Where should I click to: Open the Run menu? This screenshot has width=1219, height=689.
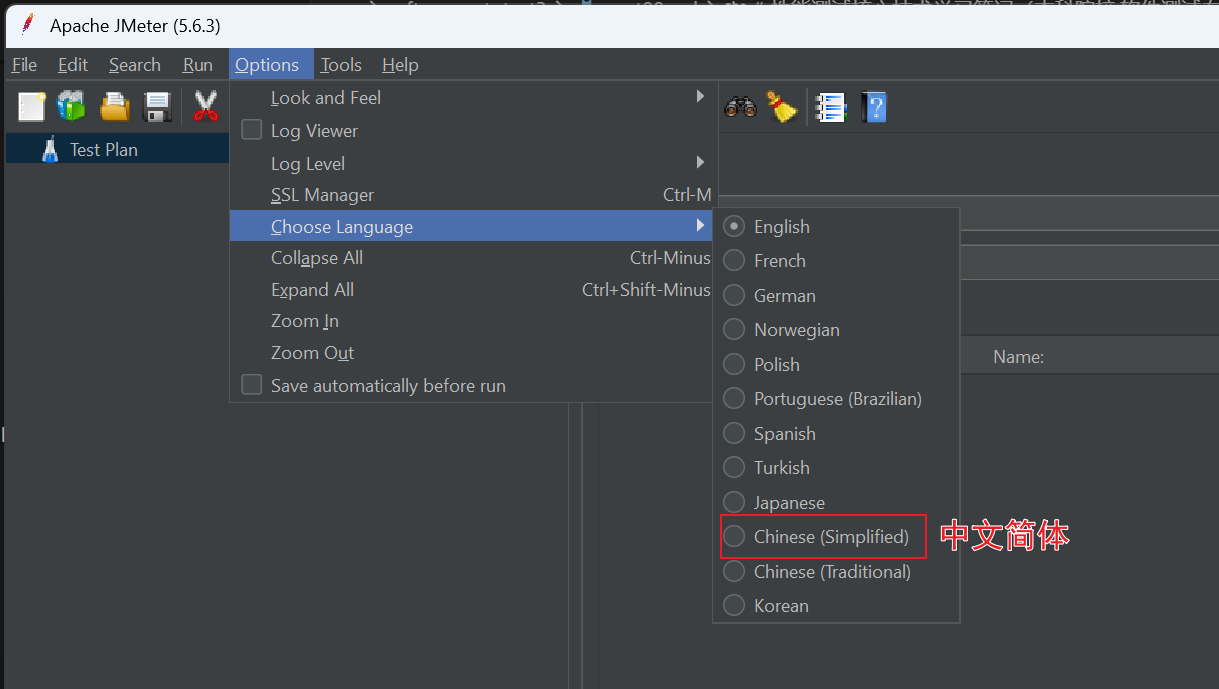coord(197,64)
